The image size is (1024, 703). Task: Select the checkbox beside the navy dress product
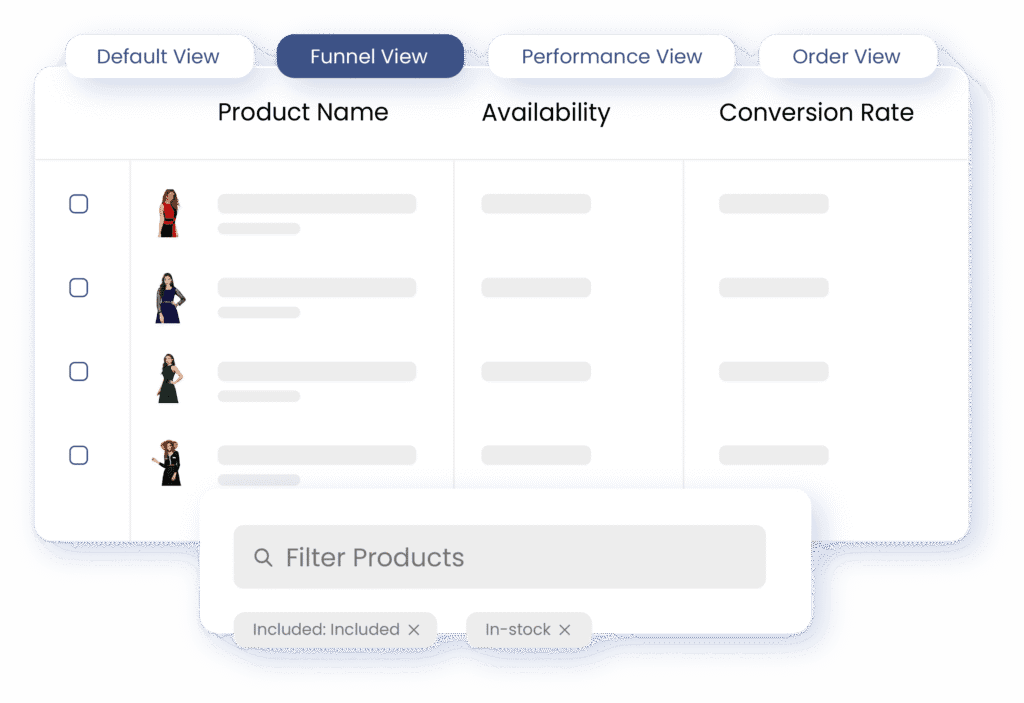pos(78,288)
